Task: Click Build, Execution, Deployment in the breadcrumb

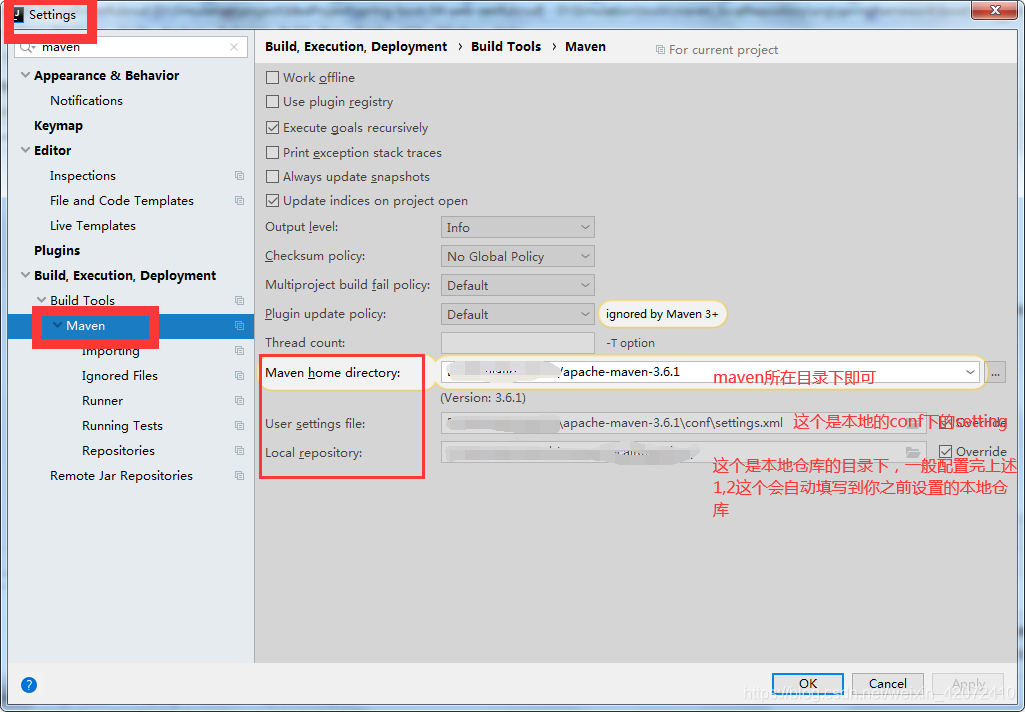Action: point(356,46)
